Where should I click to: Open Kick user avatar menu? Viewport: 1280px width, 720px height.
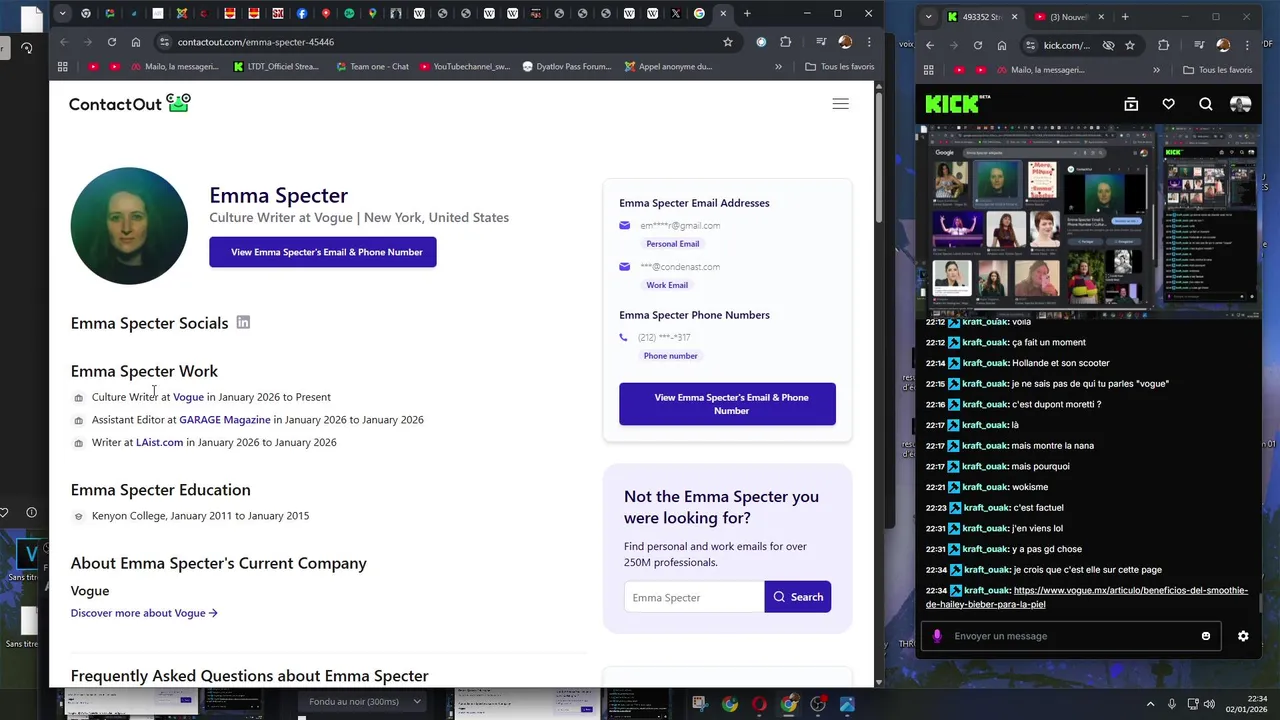coord(1241,104)
